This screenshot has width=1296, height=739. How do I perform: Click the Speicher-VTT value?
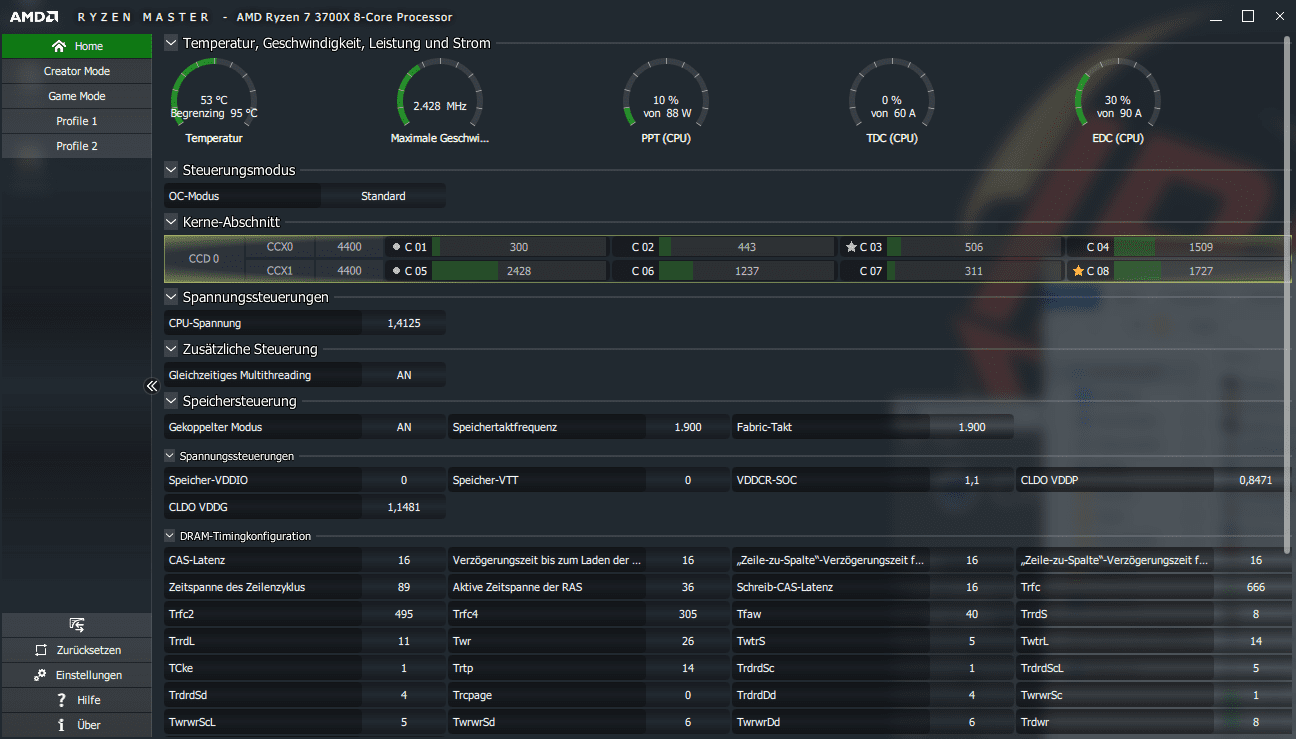[x=687, y=480]
